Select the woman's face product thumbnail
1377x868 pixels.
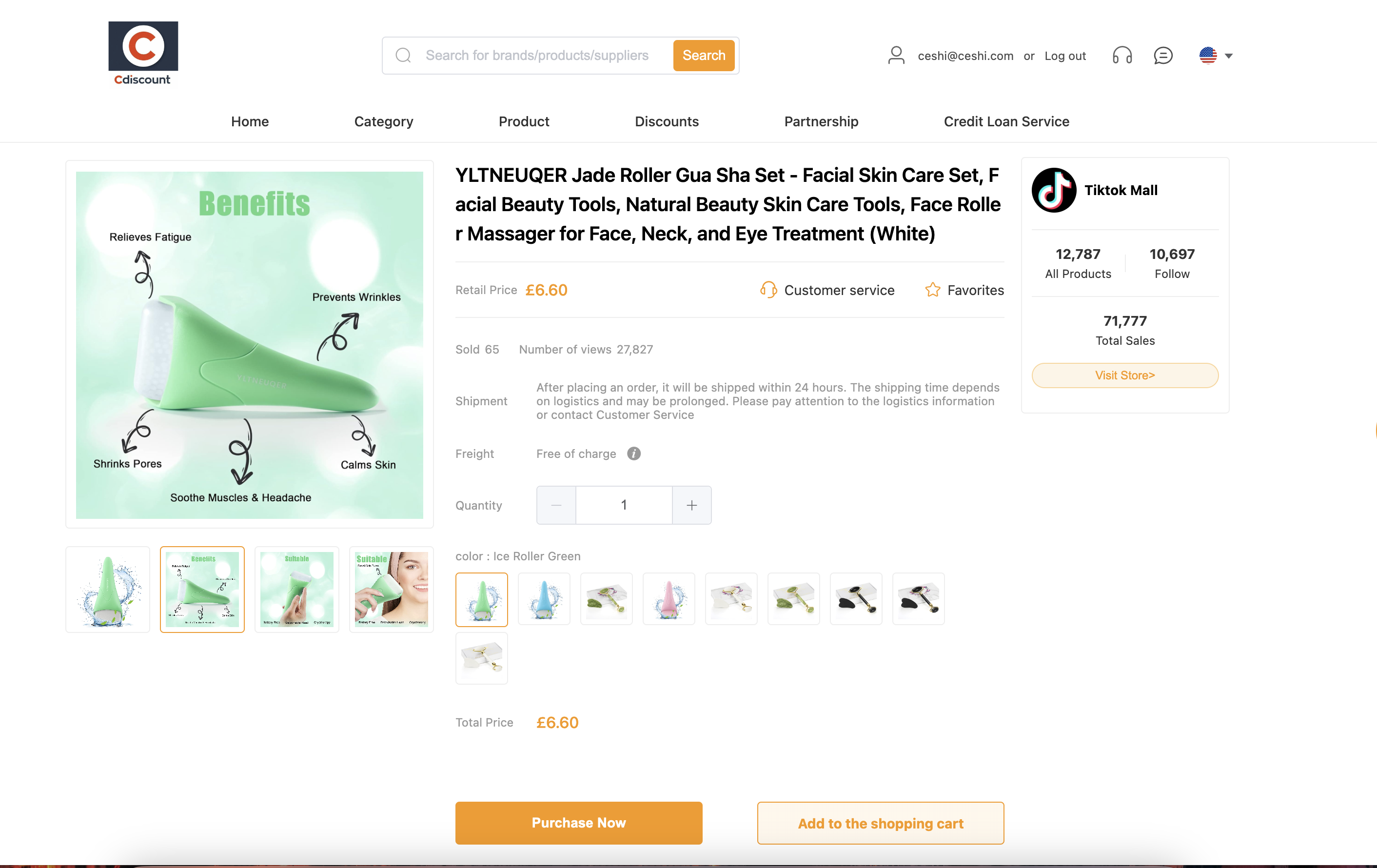tap(391, 590)
